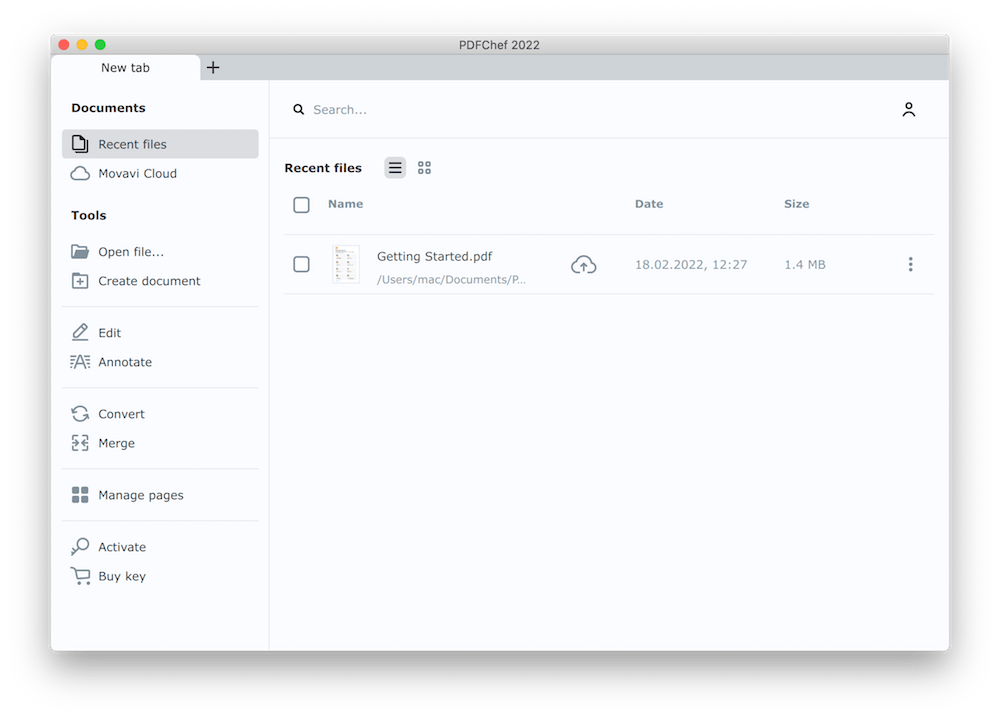
Task: Switch recent files to grid view
Action: [424, 167]
